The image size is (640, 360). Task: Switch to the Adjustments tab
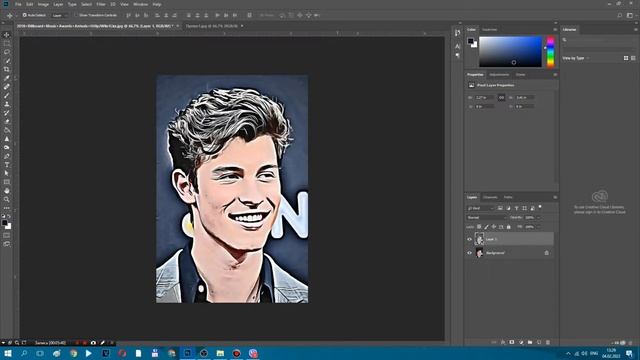tap(499, 75)
